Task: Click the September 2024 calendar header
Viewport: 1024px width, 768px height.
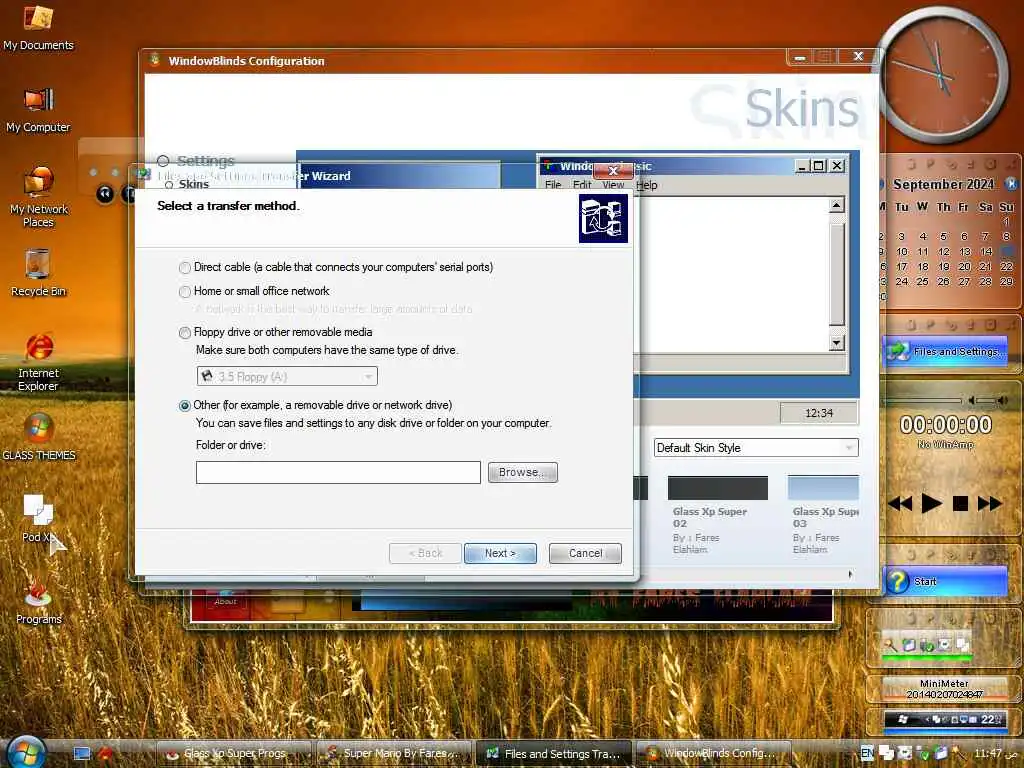Action: pyautogui.click(x=943, y=184)
